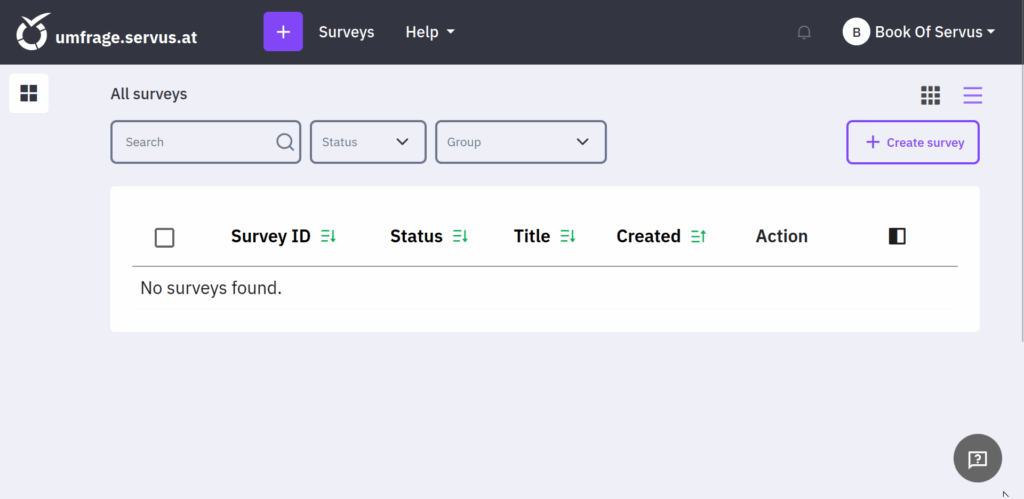Open the Help menu
The height and width of the screenshot is (499, 1024).
(x=429, y=32)
